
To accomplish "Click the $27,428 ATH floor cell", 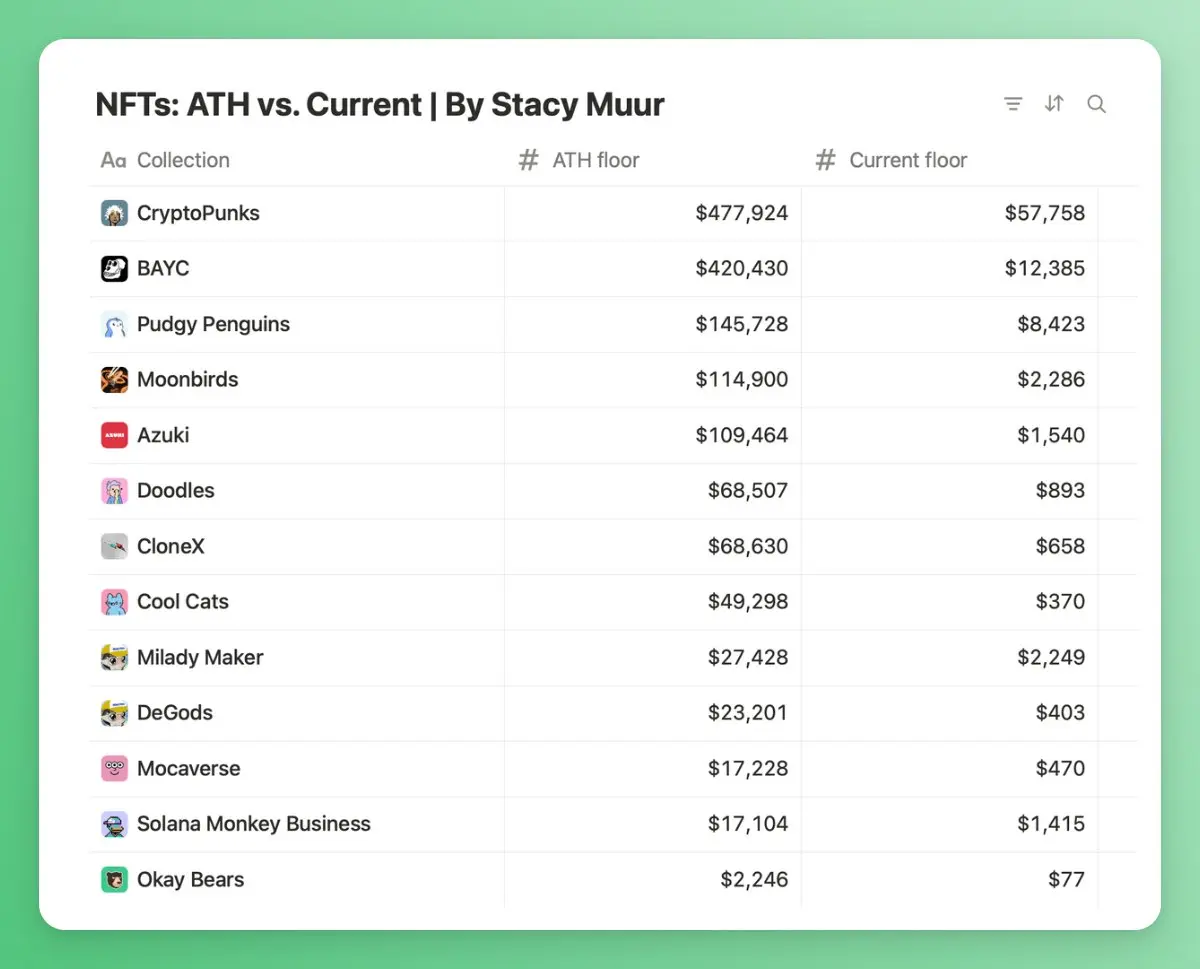I will point(653,657).
